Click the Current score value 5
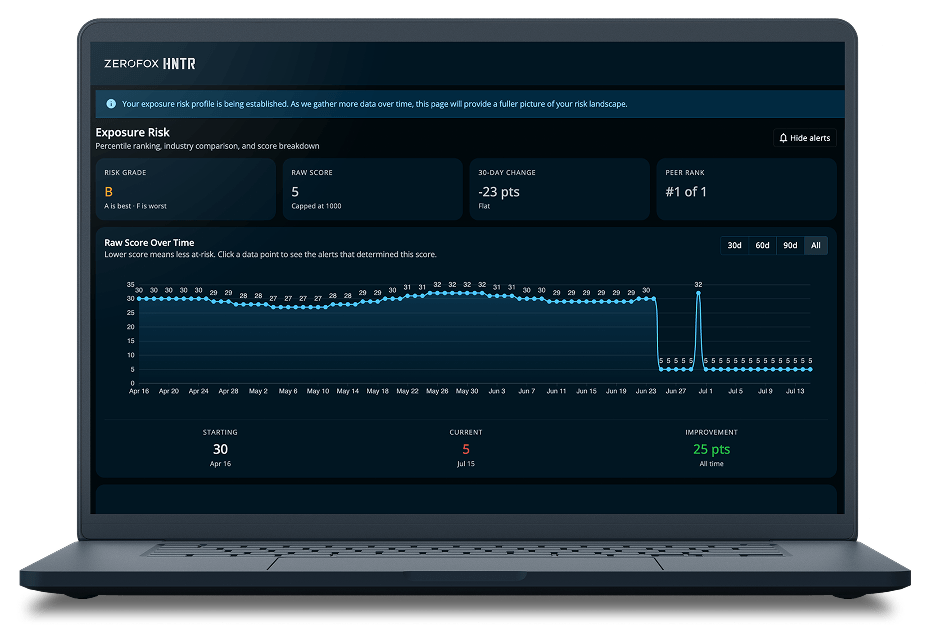Viewport: 937px width, 626px height. coord(466,449)
